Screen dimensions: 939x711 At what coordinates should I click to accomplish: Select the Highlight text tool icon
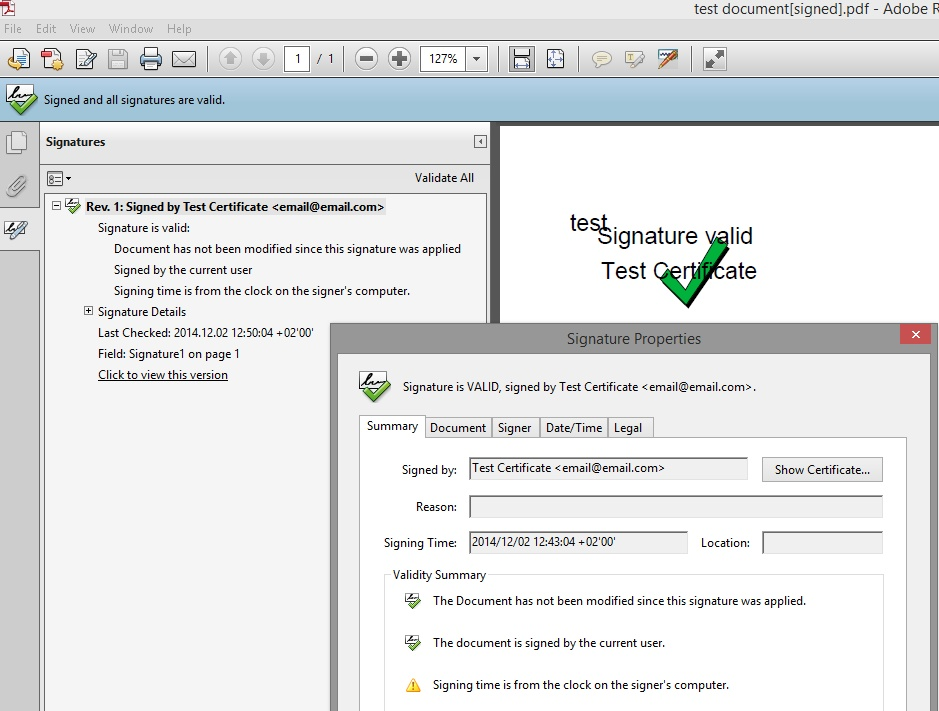[634, 59]
